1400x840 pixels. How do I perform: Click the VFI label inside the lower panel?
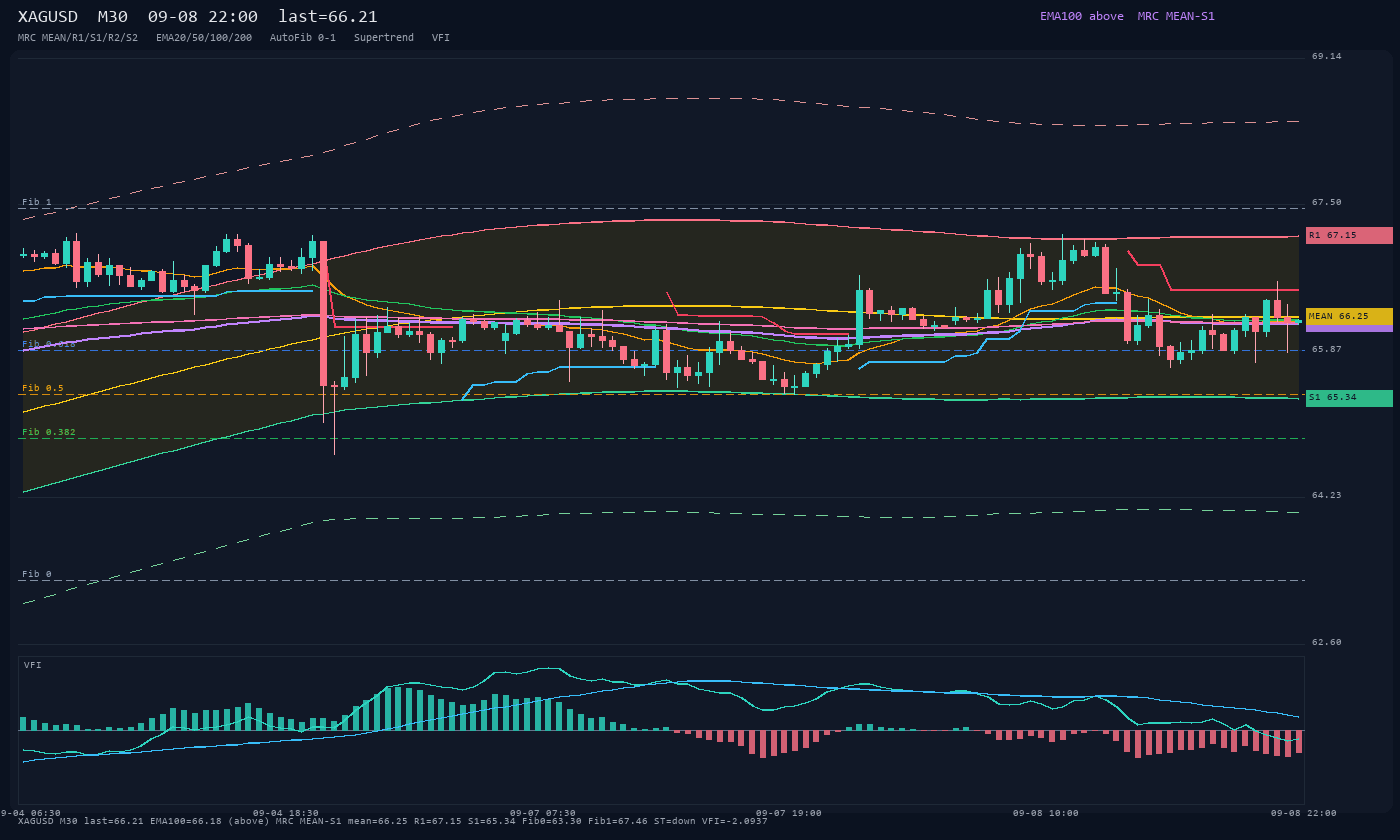click(33, 665)
